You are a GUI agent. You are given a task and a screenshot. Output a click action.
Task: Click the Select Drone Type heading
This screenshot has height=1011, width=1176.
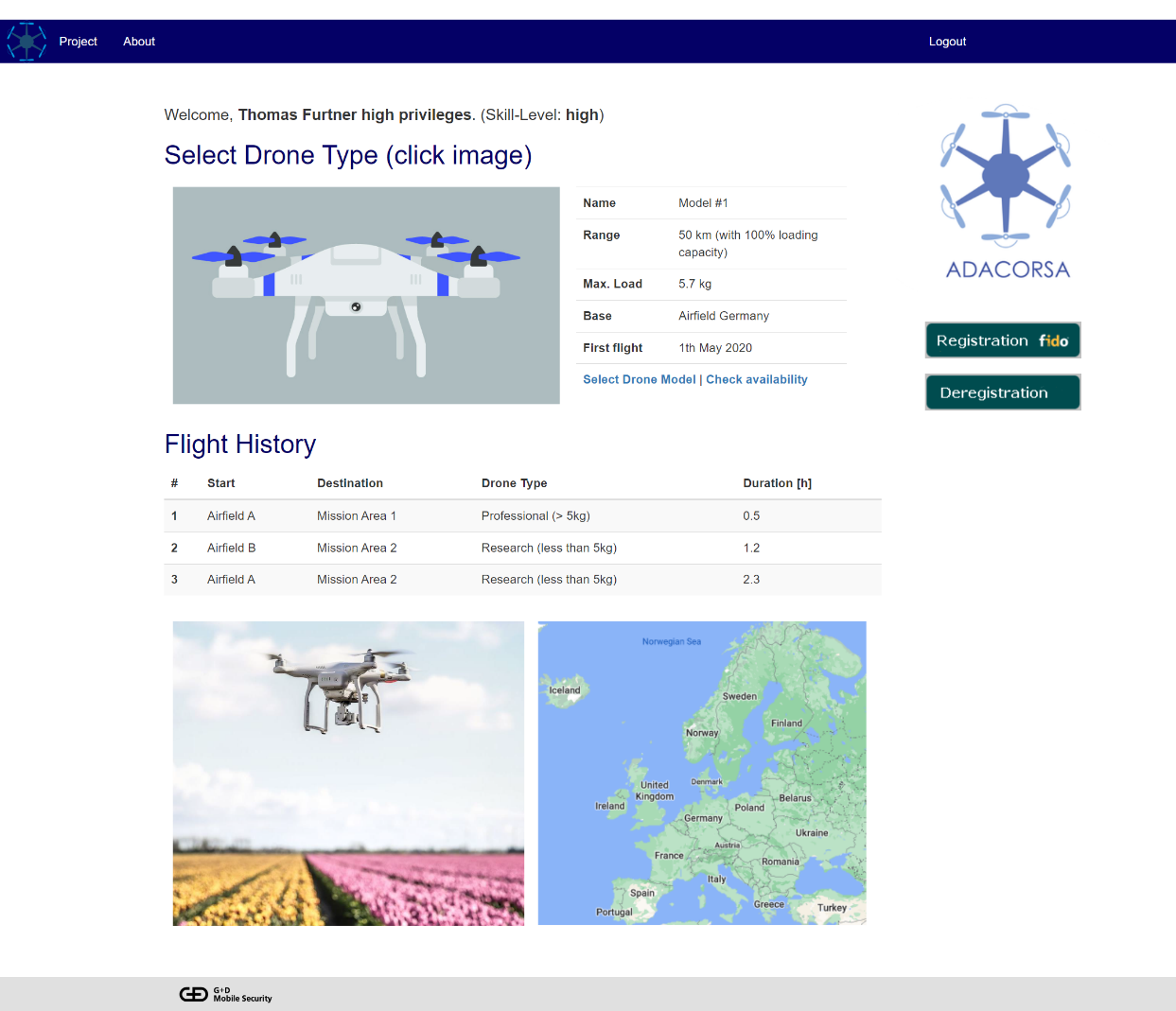(x=348, y=155)
